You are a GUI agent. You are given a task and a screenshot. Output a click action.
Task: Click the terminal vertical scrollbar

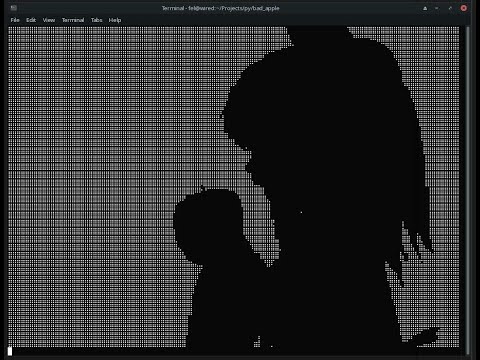(x=468, y=190)
